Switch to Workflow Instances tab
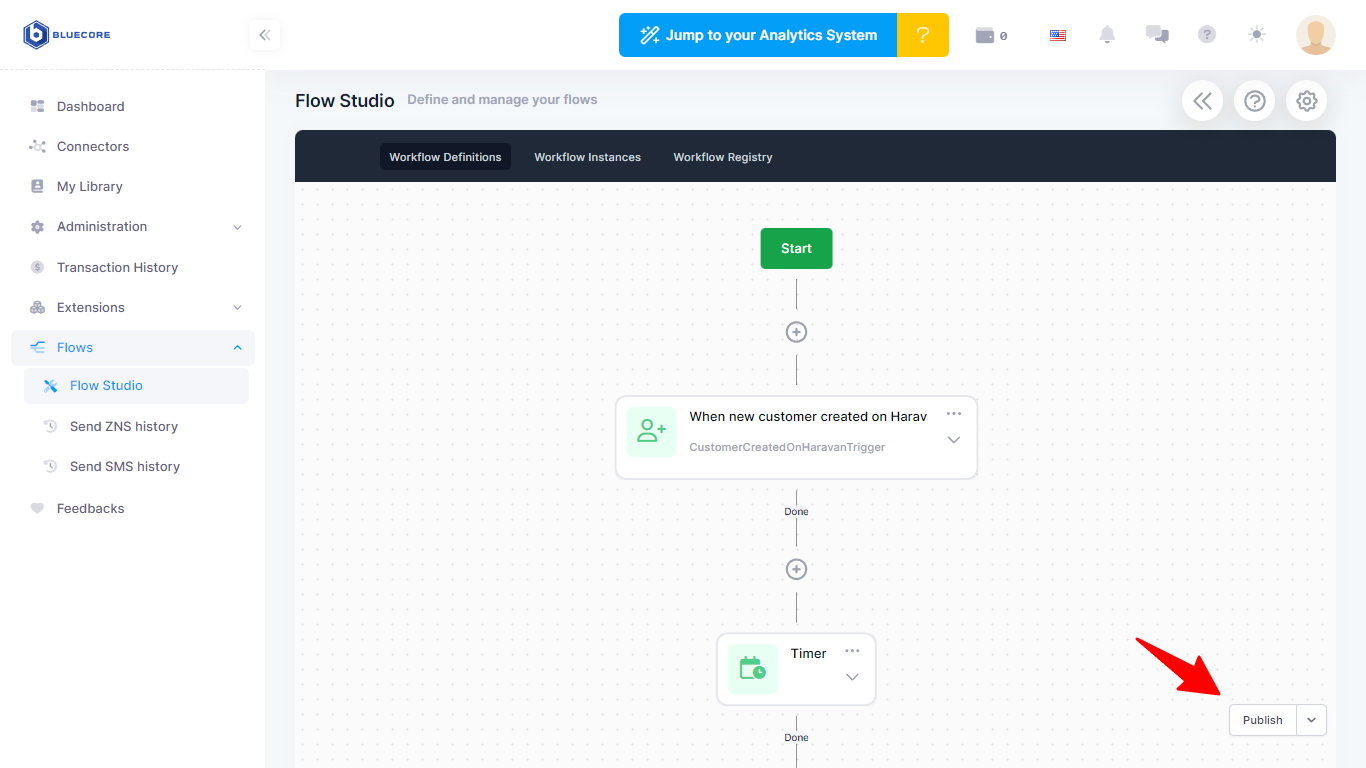Image resolution: width=1366 pixels, height=768 pixels. 587,157
